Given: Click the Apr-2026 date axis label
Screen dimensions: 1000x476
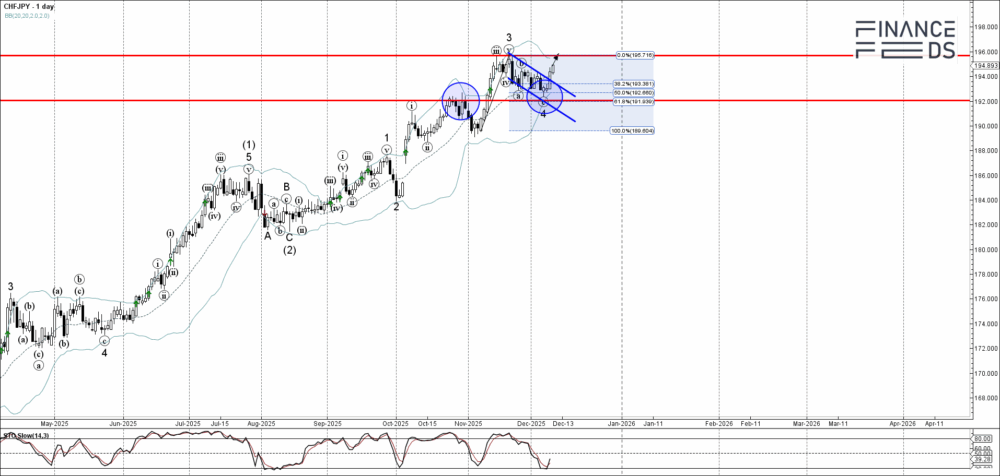Looking at the screenshot, I should tap(903, 423).
